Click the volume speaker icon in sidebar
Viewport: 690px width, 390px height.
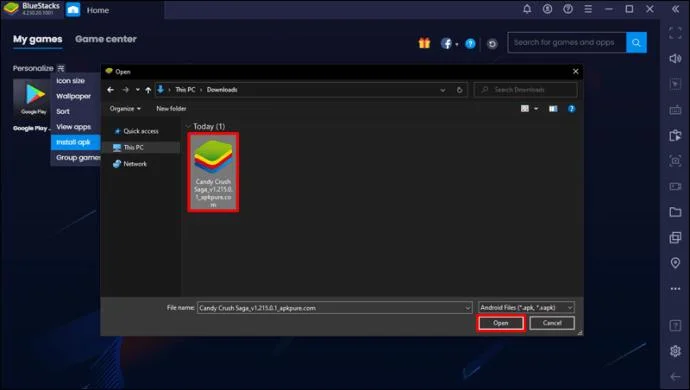pyautogui.click(x=675, y=59)
